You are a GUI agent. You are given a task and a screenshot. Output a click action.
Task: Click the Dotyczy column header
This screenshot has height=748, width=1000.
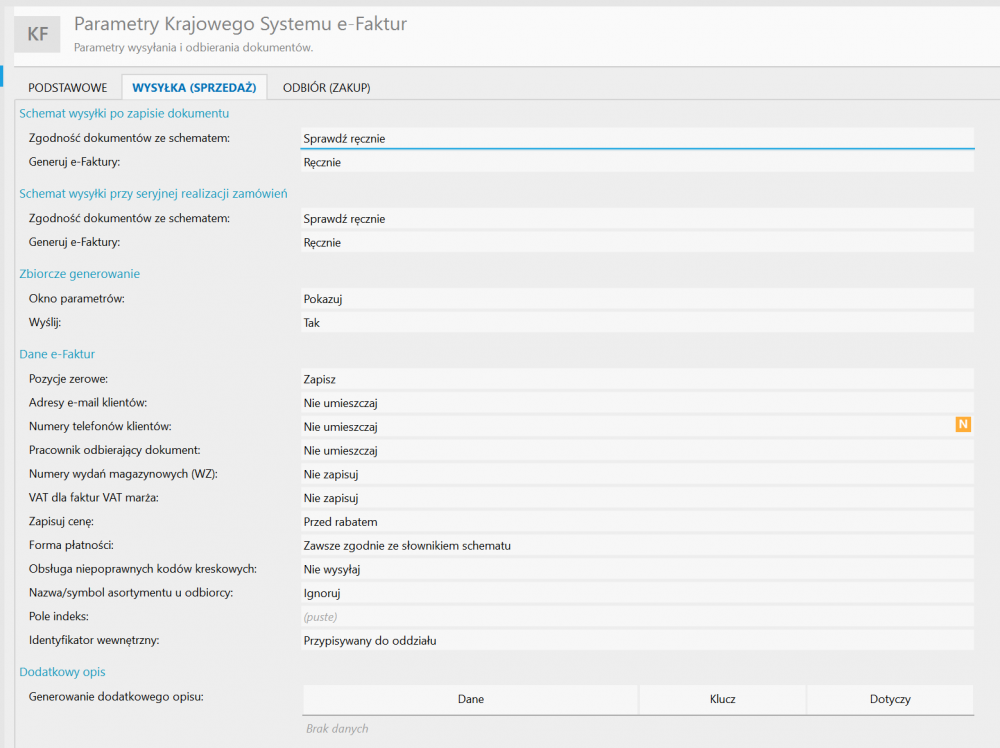click(x=890, y=699)
